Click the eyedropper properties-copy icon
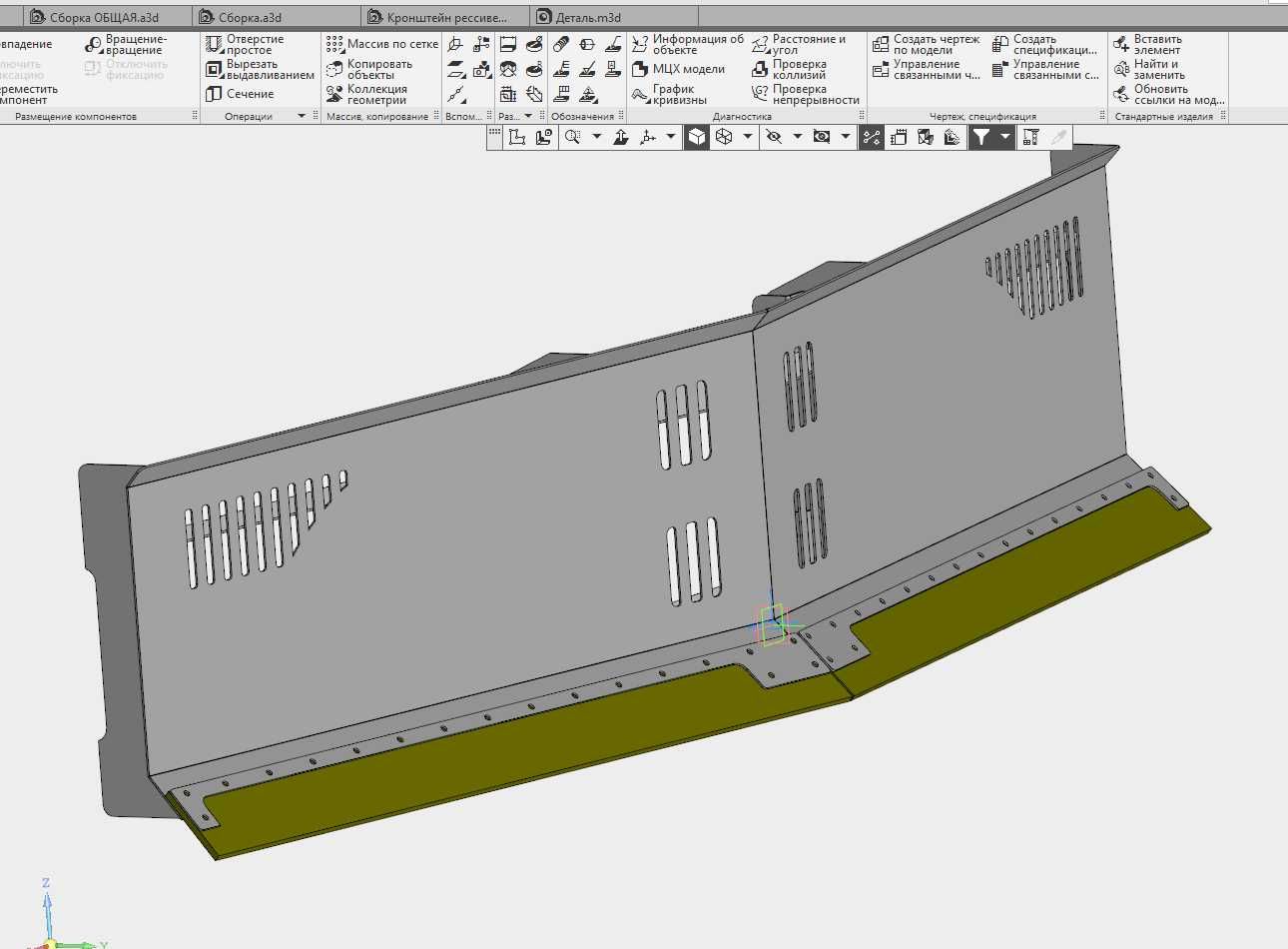Image resolution: width=1288 pixels, height=949 pixels. coord(1058,137)
